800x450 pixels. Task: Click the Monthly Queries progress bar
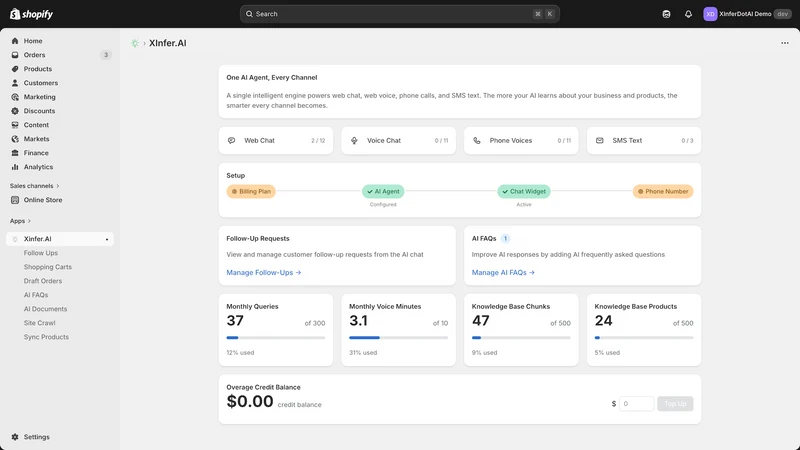point(276,338)
